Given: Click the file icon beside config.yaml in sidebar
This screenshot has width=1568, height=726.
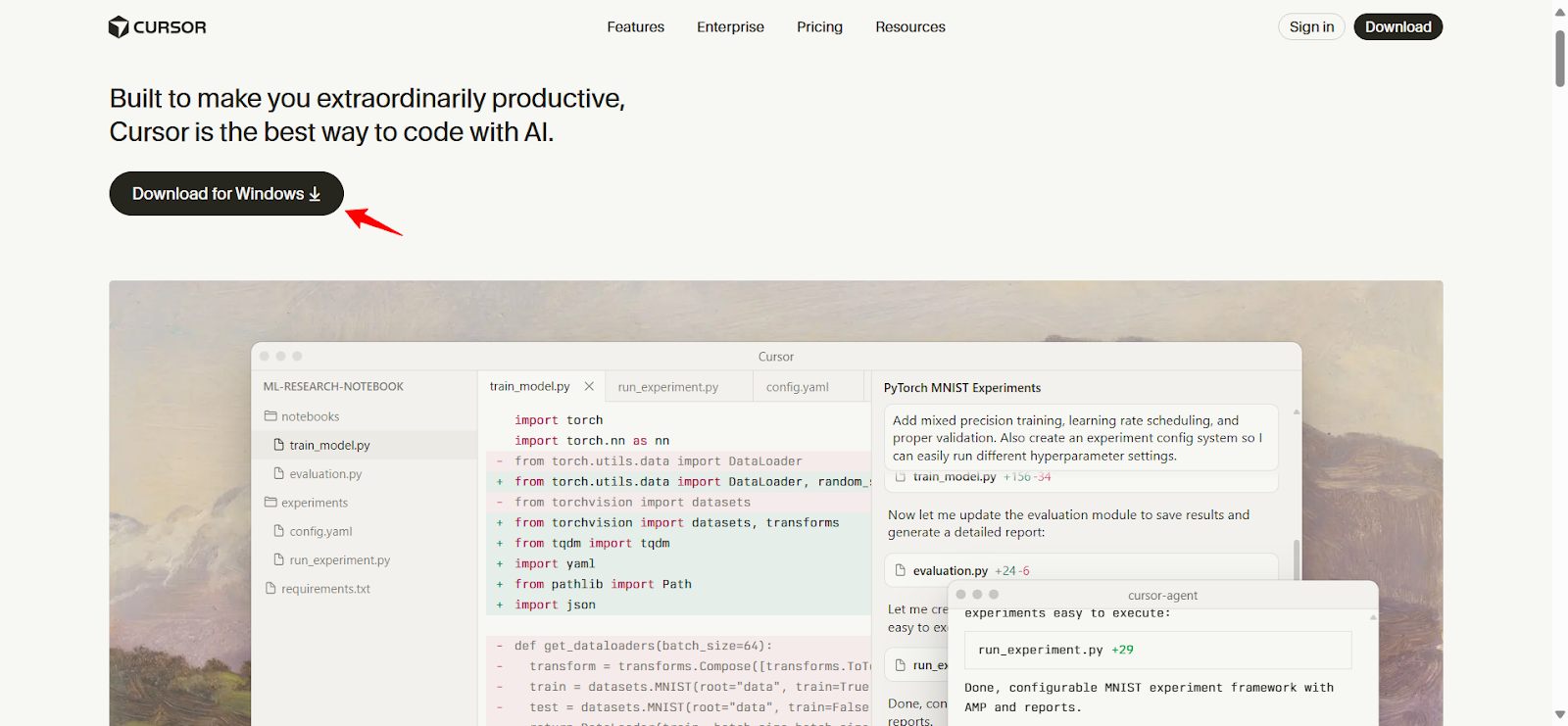Looking at the screenshot, I should (x=279, y=531).
